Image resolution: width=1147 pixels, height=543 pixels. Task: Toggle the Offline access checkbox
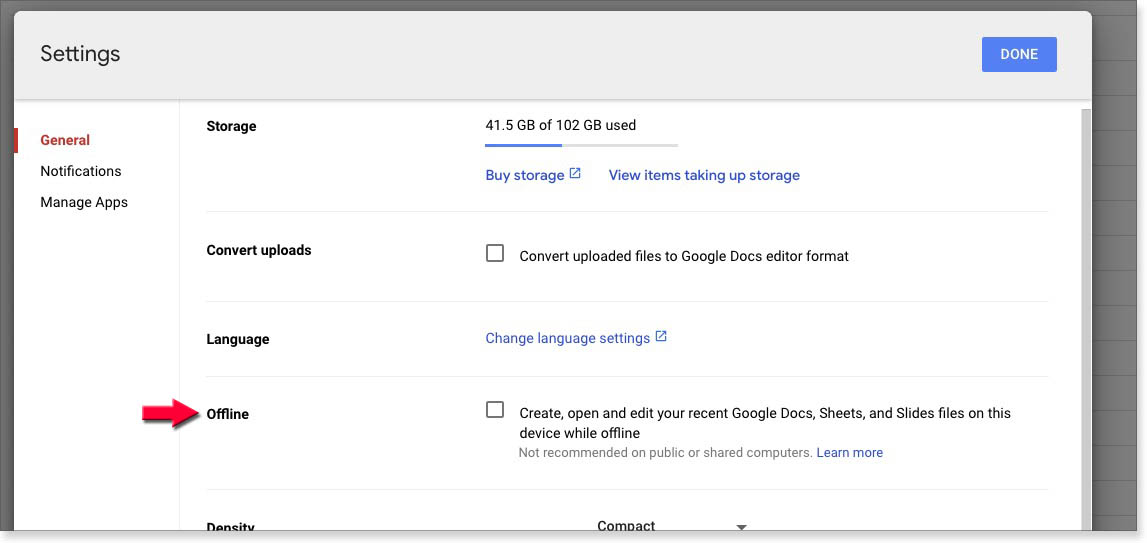coord(495,410)
